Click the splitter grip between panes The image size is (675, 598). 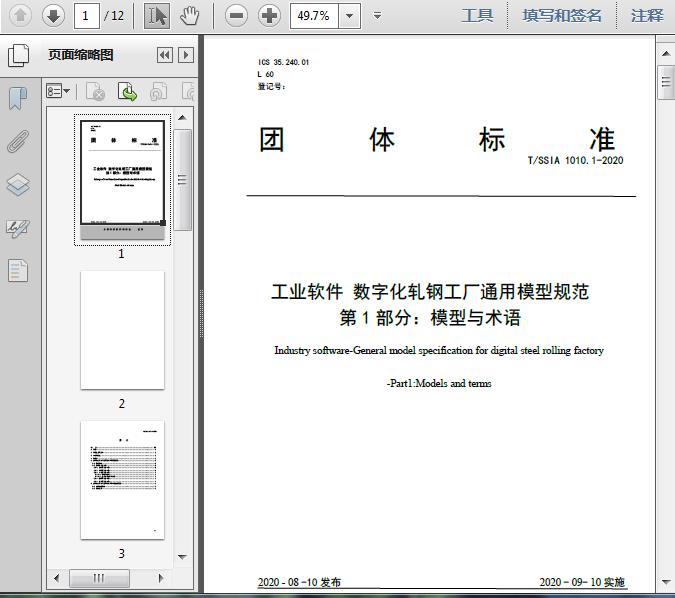click(201, 313)
